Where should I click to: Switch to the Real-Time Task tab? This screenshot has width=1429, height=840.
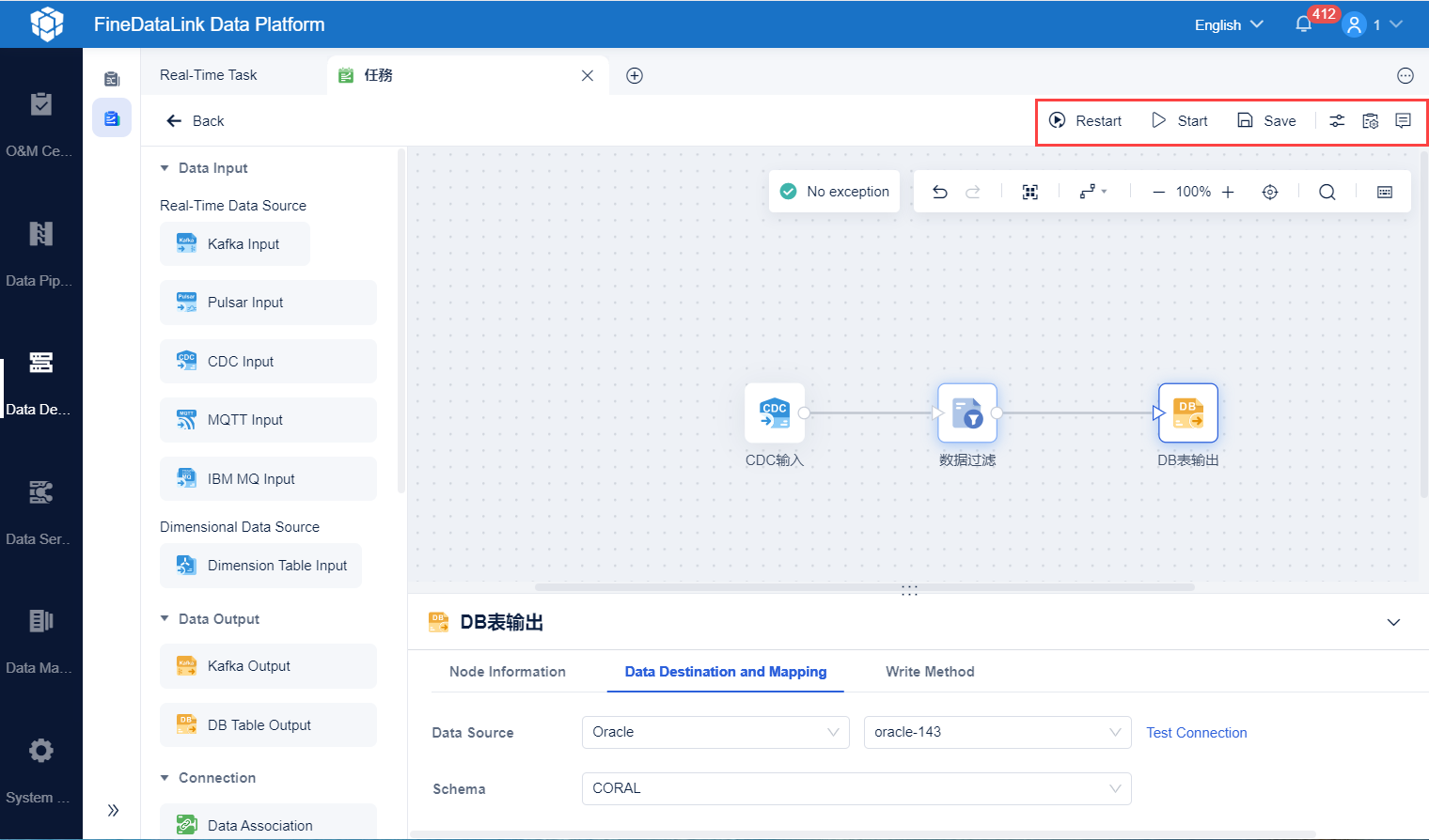[209, 75]
